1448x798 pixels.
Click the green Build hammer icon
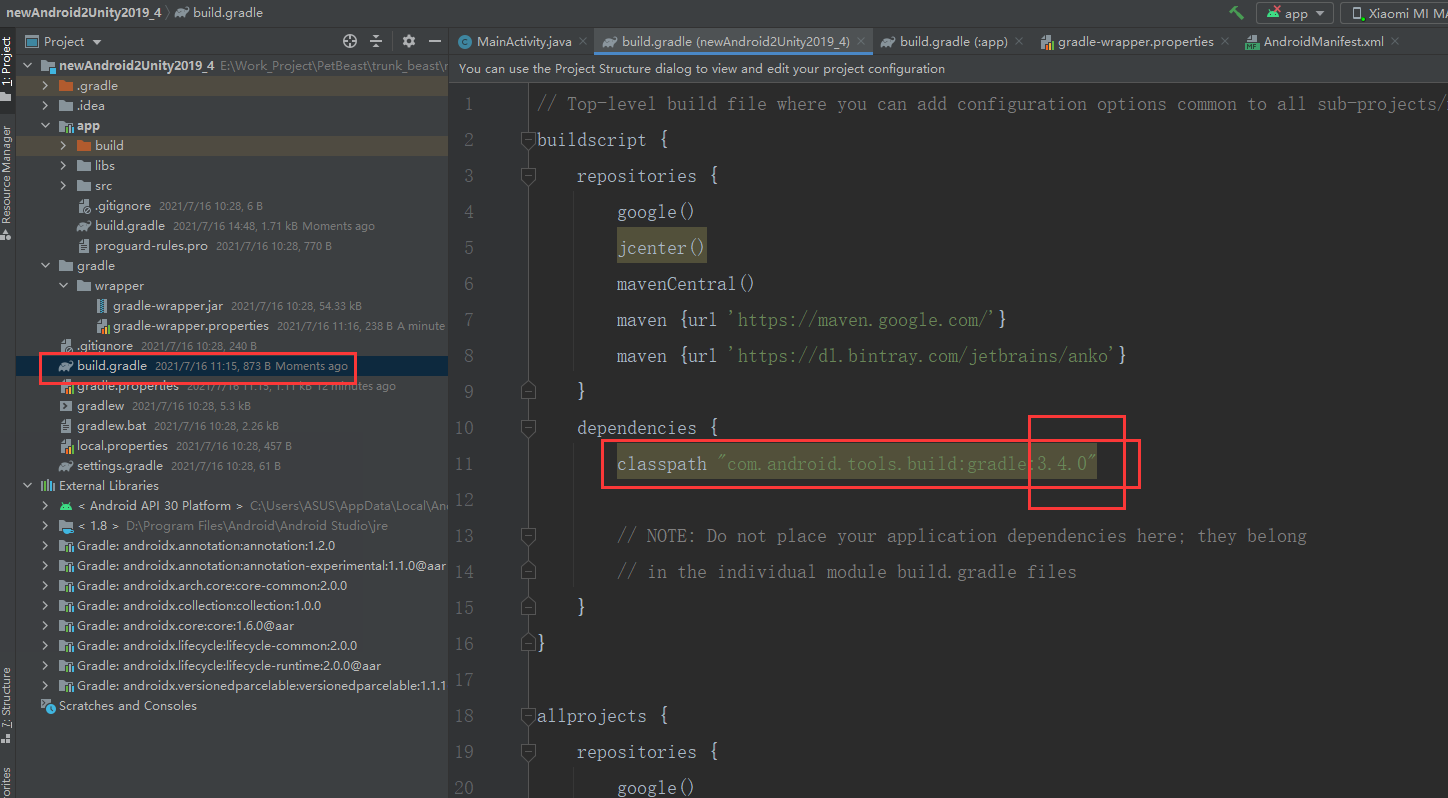1236,13
